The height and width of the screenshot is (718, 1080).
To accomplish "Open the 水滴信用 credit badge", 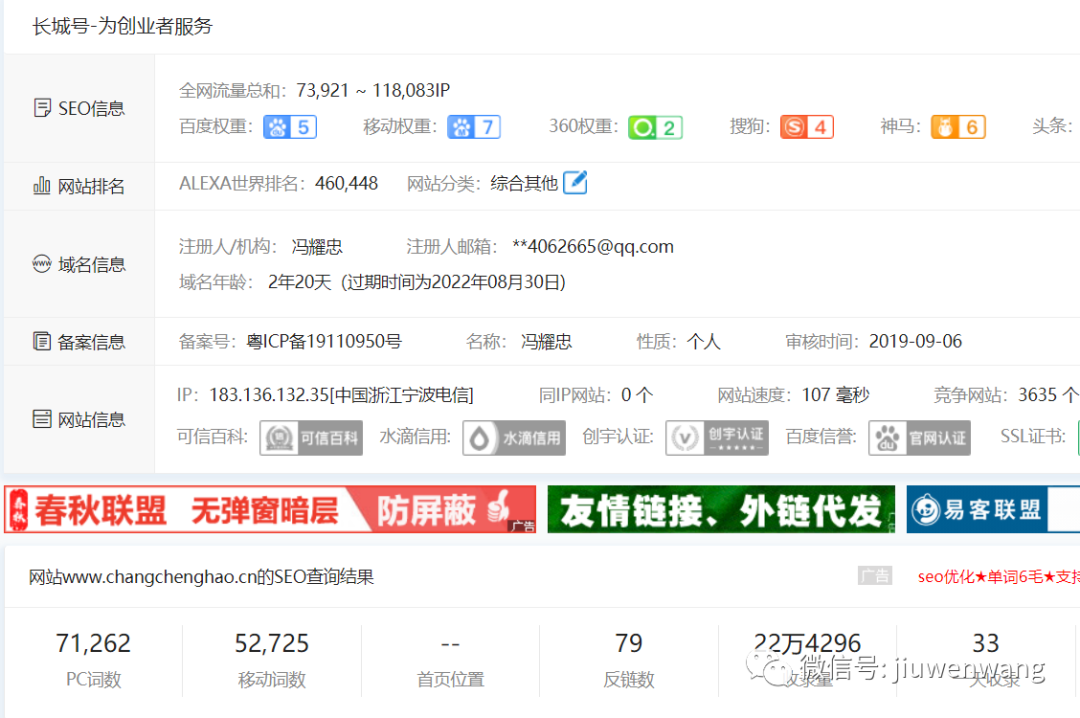I will [x=513, y=438].
